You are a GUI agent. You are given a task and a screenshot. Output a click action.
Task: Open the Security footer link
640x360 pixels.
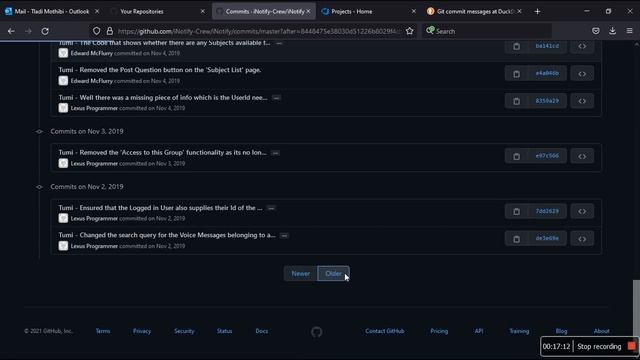184,331
